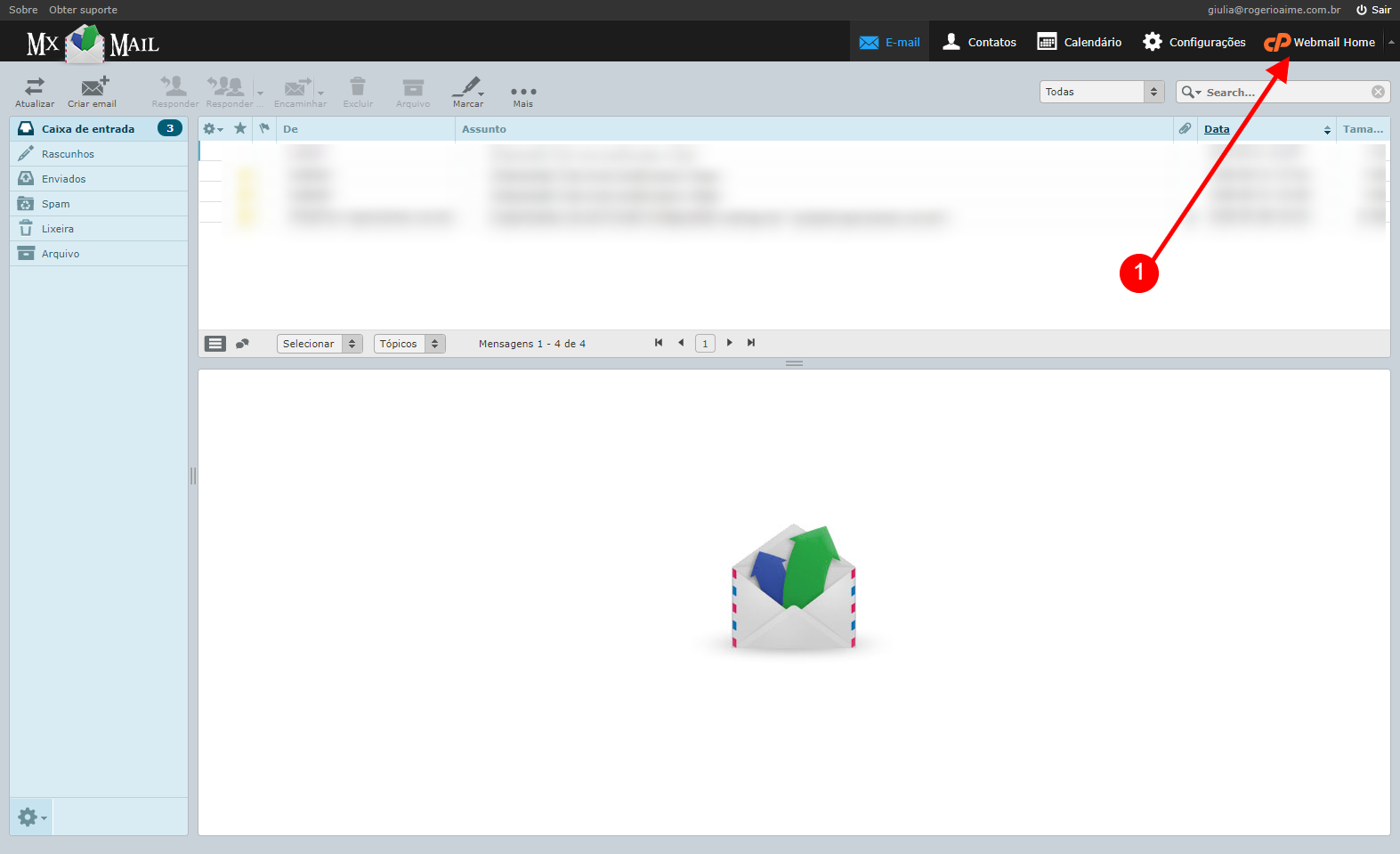Click the star column header icon
1400x854 pixels.
[240, 129]
